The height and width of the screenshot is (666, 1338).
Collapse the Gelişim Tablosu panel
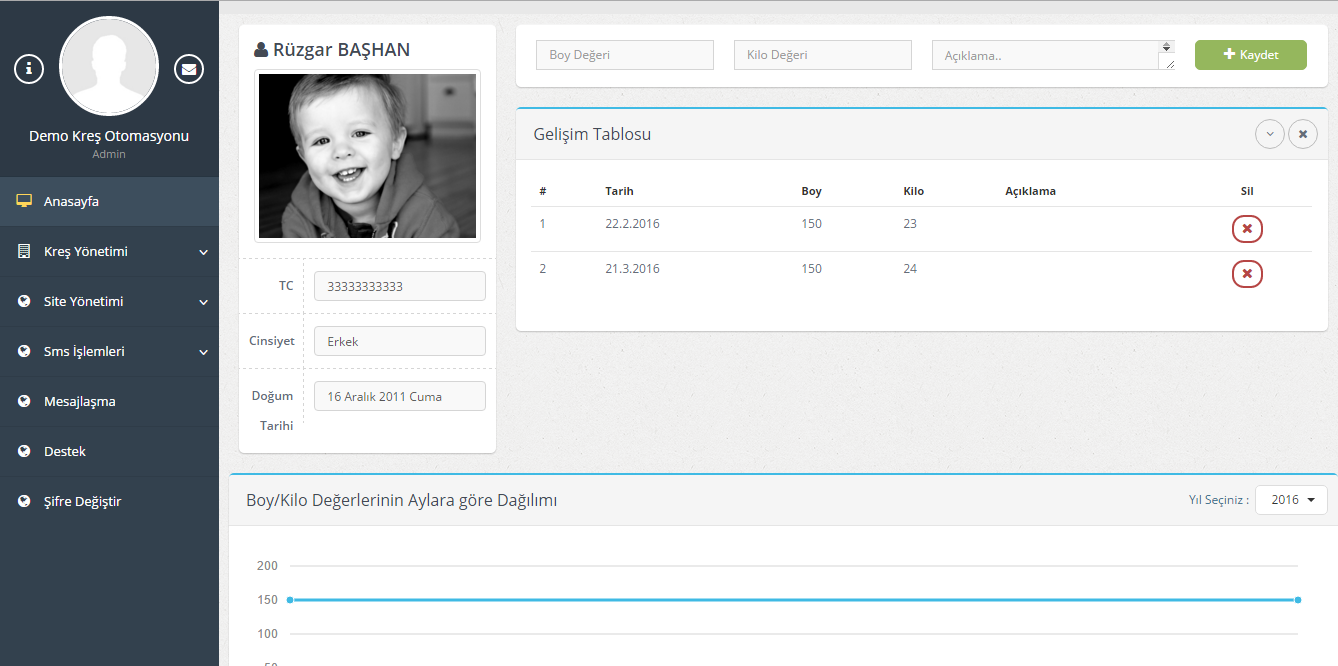(x=1269, y=134)
